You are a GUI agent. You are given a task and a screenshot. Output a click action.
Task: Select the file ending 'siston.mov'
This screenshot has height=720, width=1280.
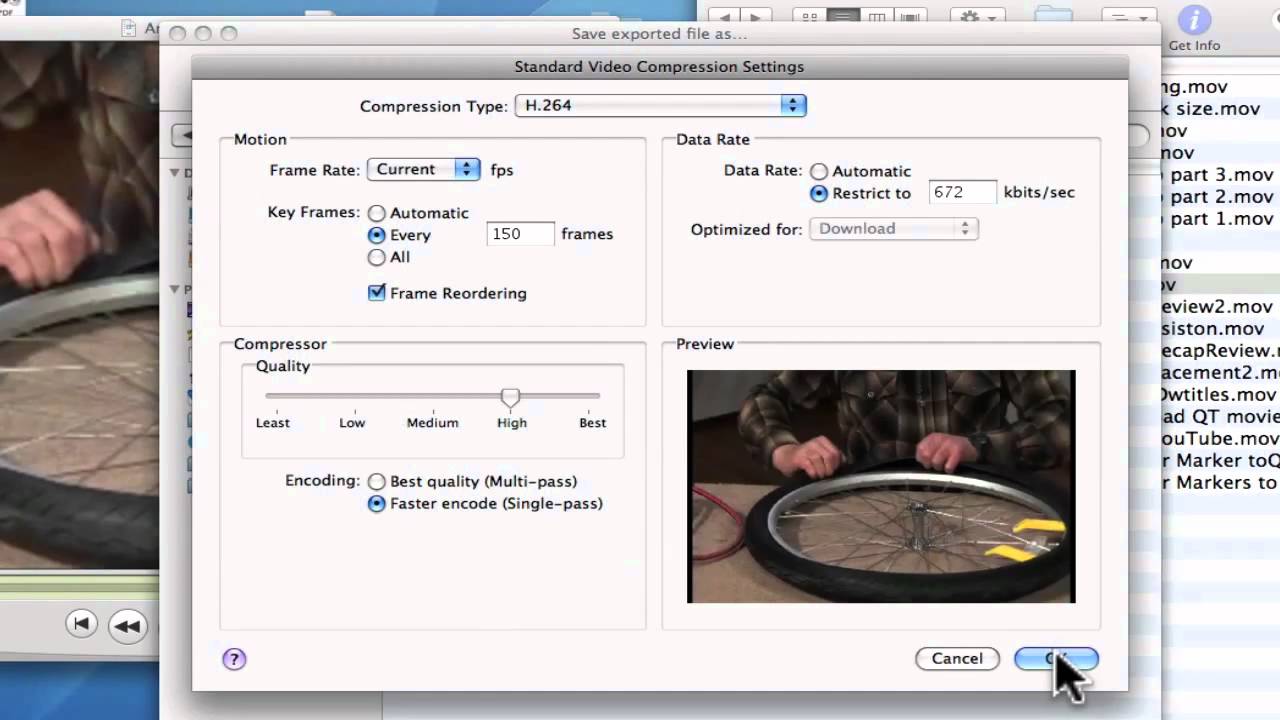click(1213, 329)
